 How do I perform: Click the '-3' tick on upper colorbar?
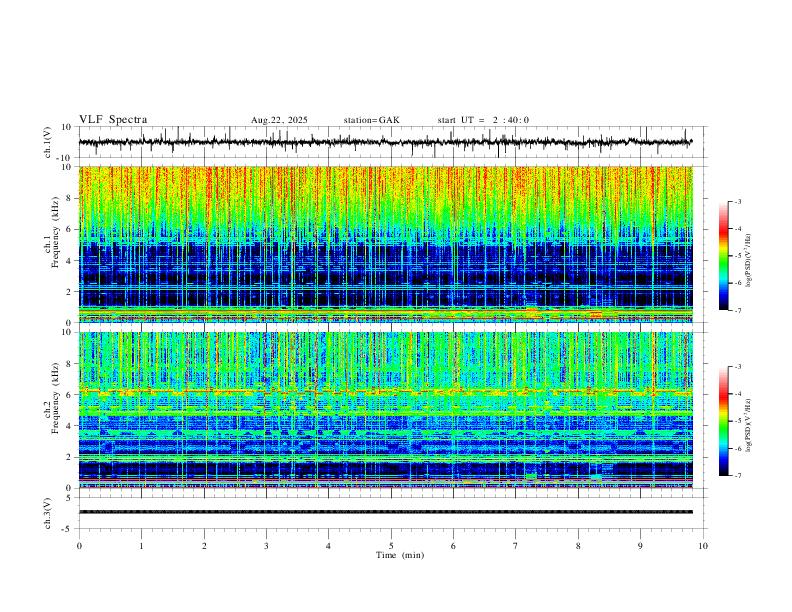click(x=738, y=201)
